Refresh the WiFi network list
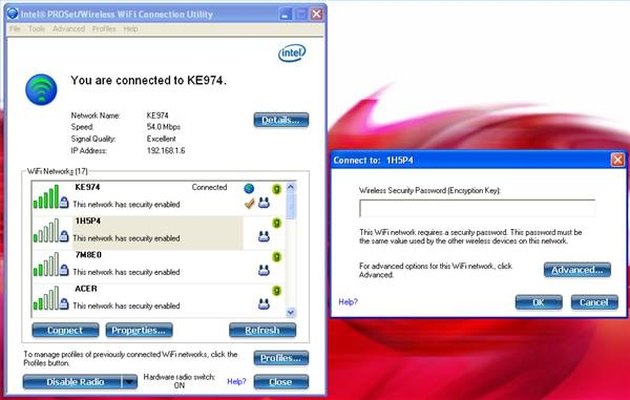The width and height of the screenshot is (630, 400). [262, 330]
